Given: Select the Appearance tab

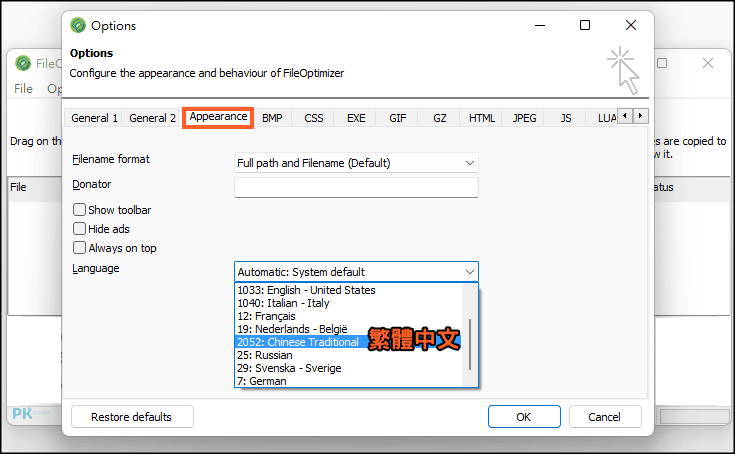Looking at the screenshot, I should pos(218,117).
